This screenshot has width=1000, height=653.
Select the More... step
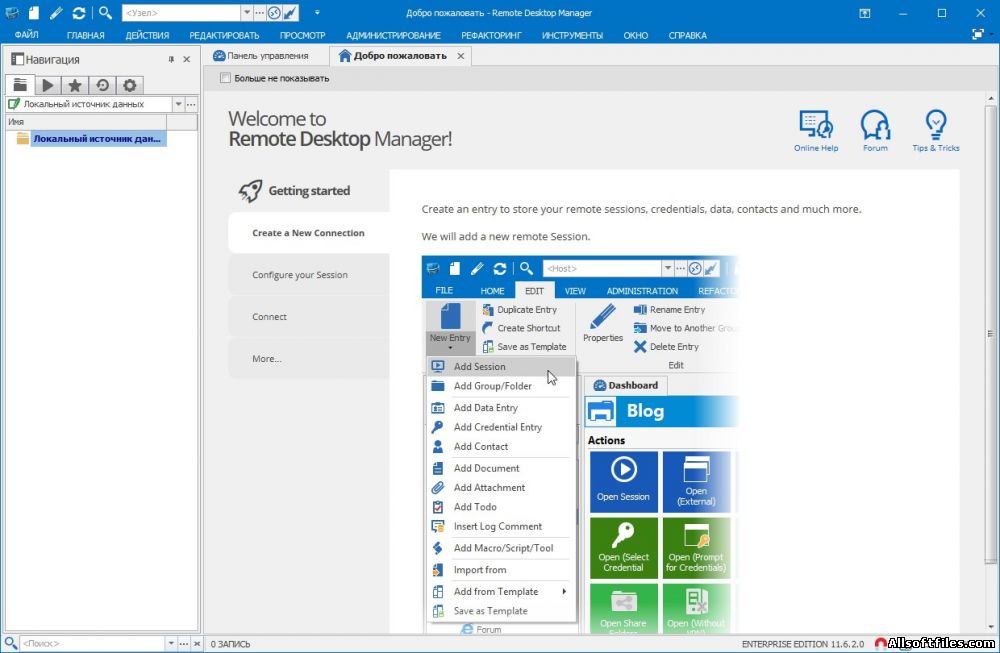(309, 358)
